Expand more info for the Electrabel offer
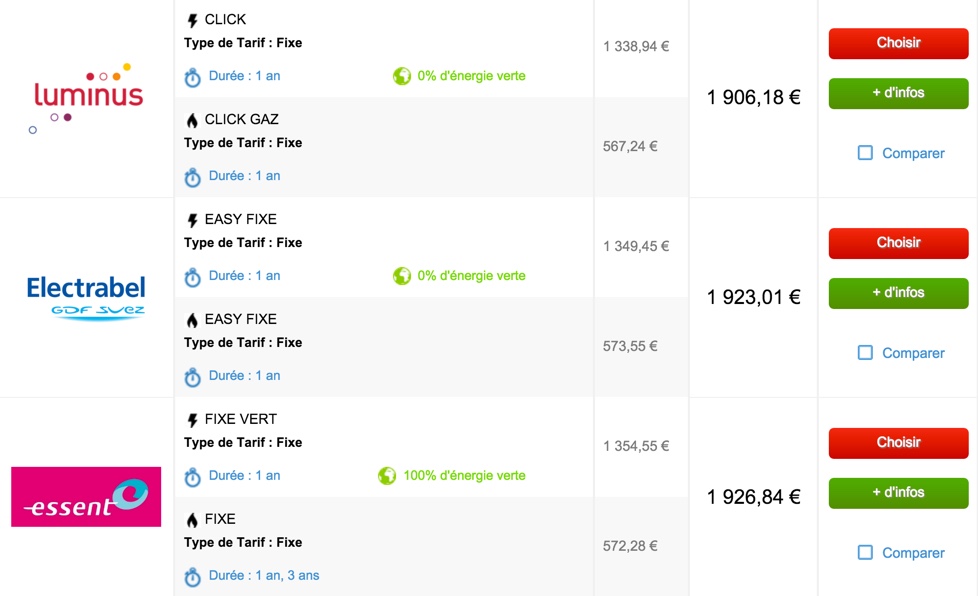 pyautogui.click(x=898, y=293)
